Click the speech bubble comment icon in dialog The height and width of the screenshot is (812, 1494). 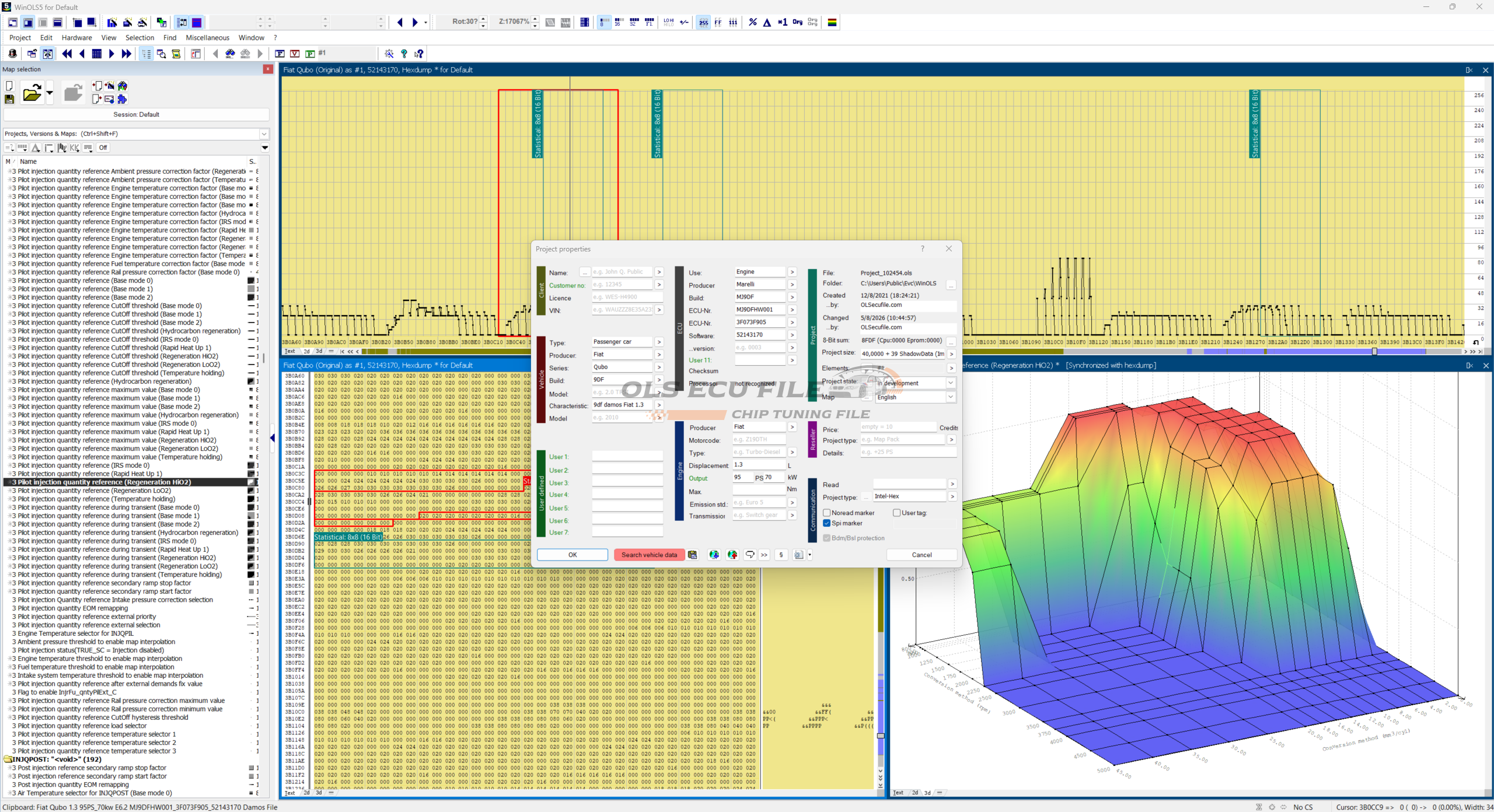tap(750, 555)
